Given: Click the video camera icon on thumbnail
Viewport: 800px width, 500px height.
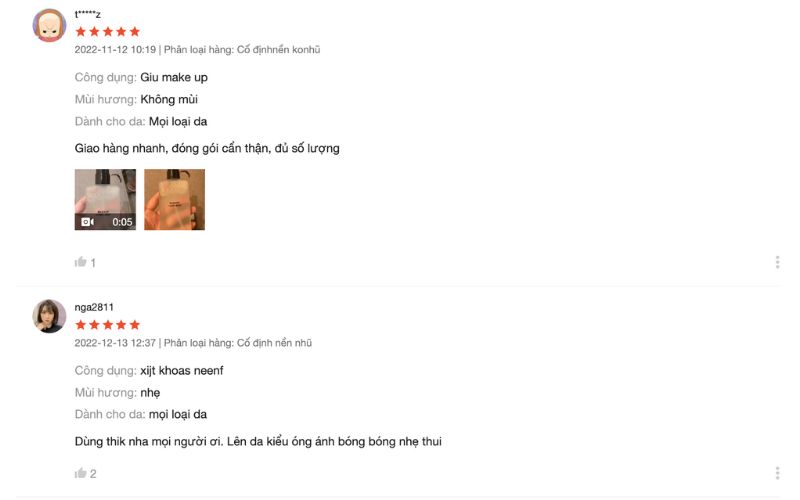Looking at the screenshot, I should 88,222.
